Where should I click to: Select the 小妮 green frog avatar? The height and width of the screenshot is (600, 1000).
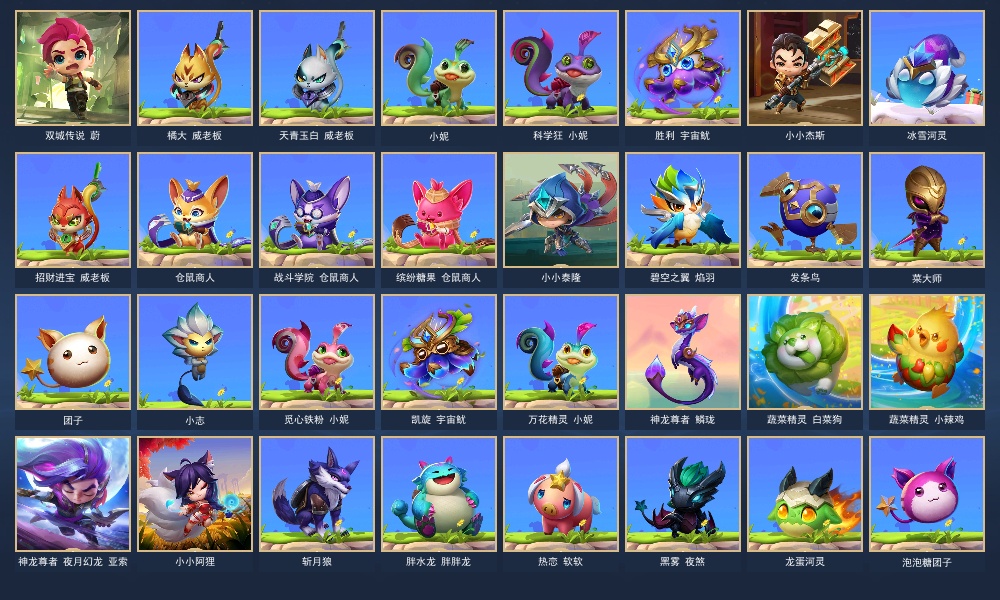439,68
